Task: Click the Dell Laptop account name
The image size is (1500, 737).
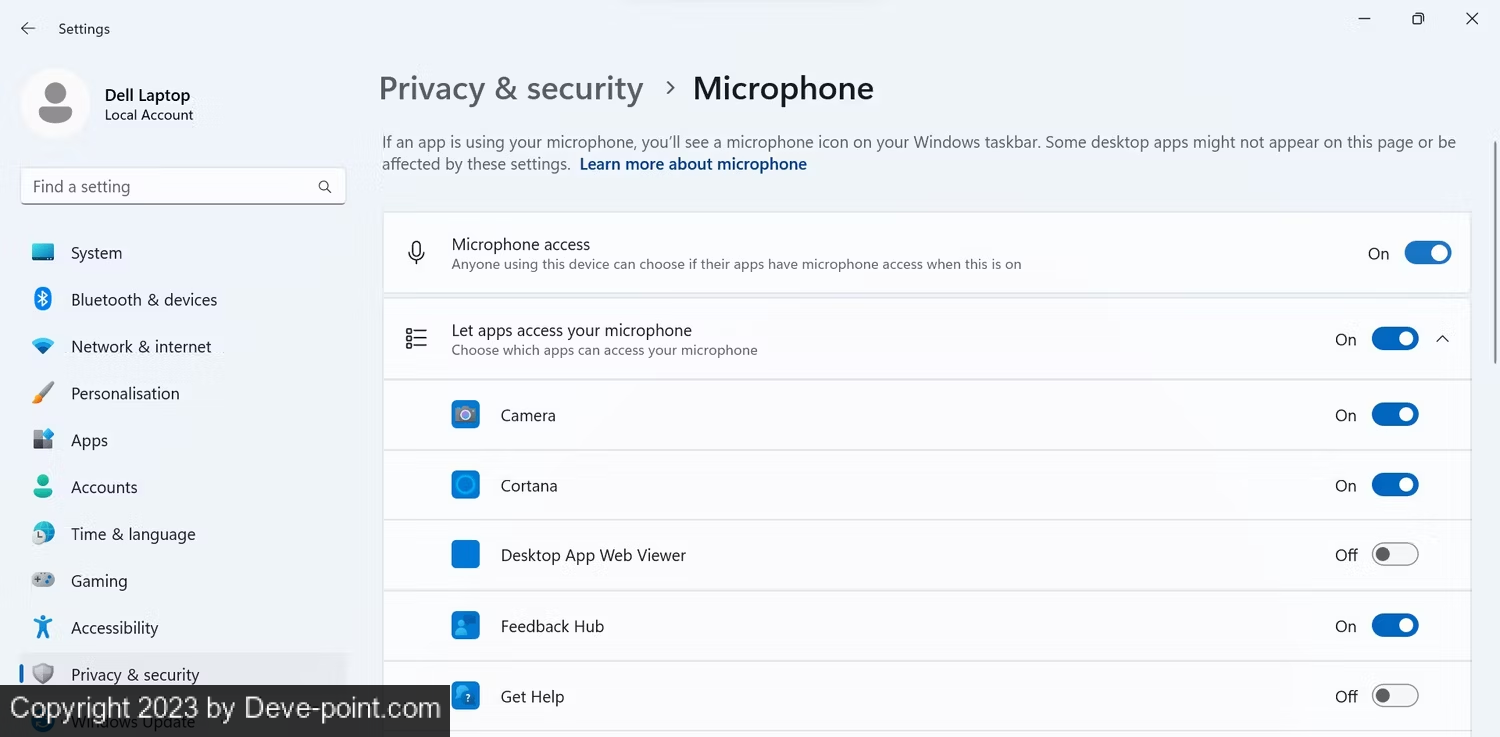Action: (147, 95)
